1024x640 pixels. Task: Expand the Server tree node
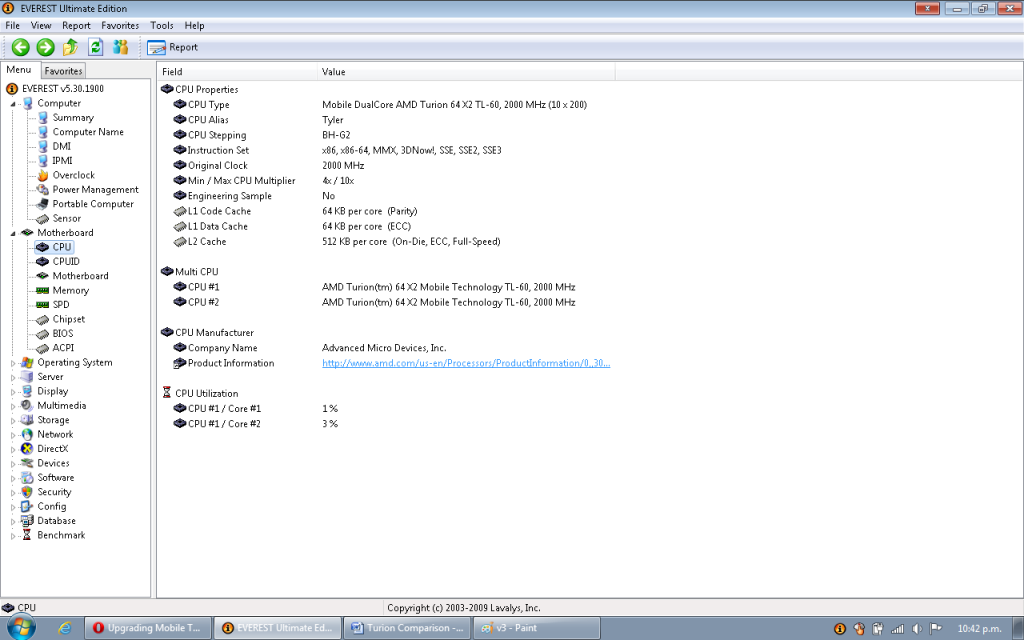coord(13,377)
